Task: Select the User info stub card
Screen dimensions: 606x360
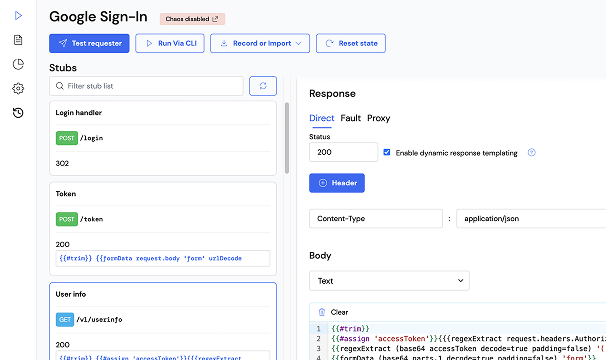Action: click(x=163, y=321)
